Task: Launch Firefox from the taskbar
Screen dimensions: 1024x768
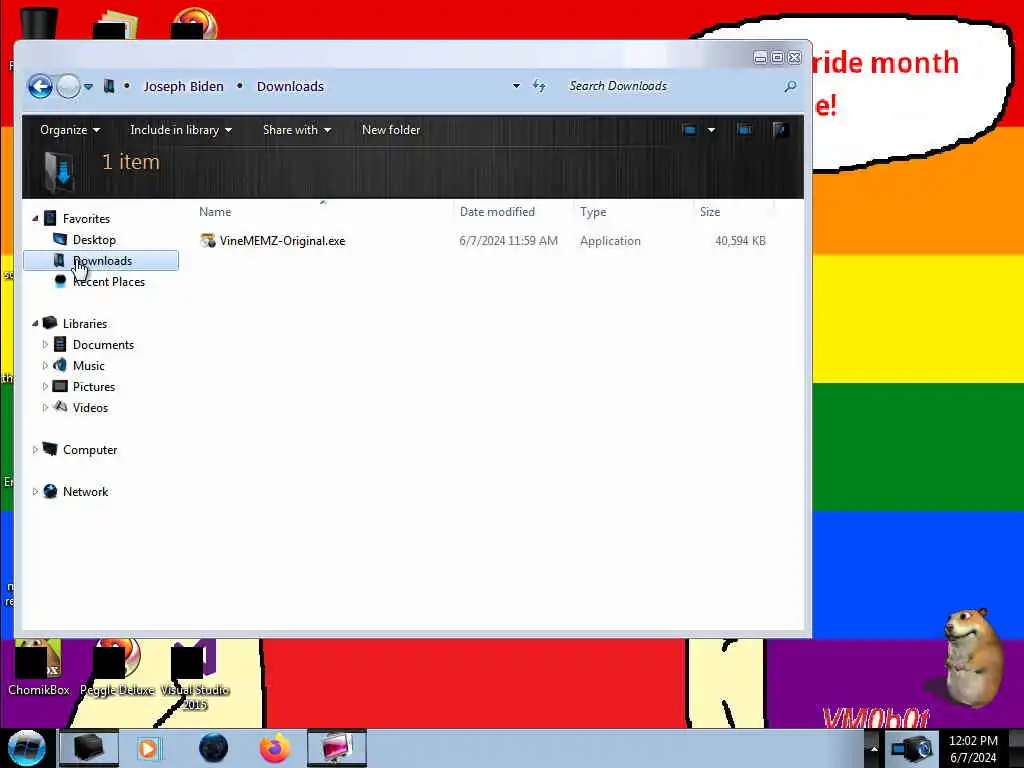Action: click(x=275, y=748)
